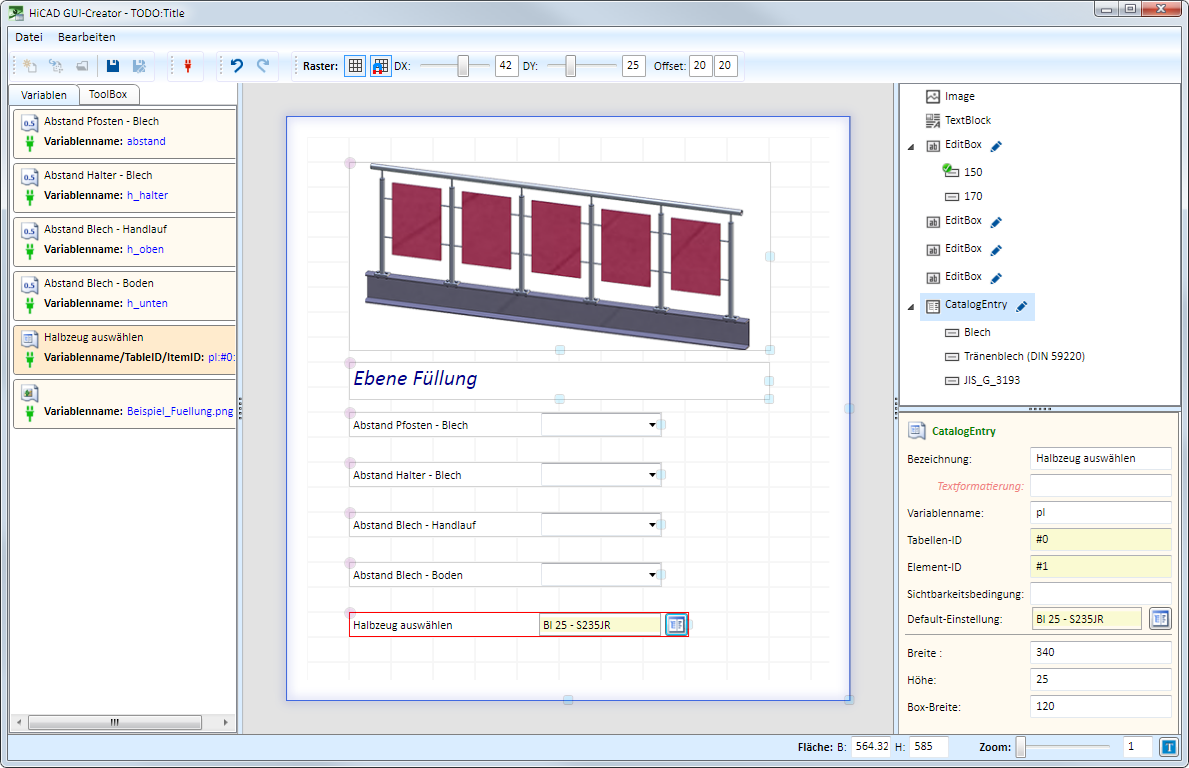Click the red plug connect icon
Viewport: 1189px width, 768px height.
[186, 66]
